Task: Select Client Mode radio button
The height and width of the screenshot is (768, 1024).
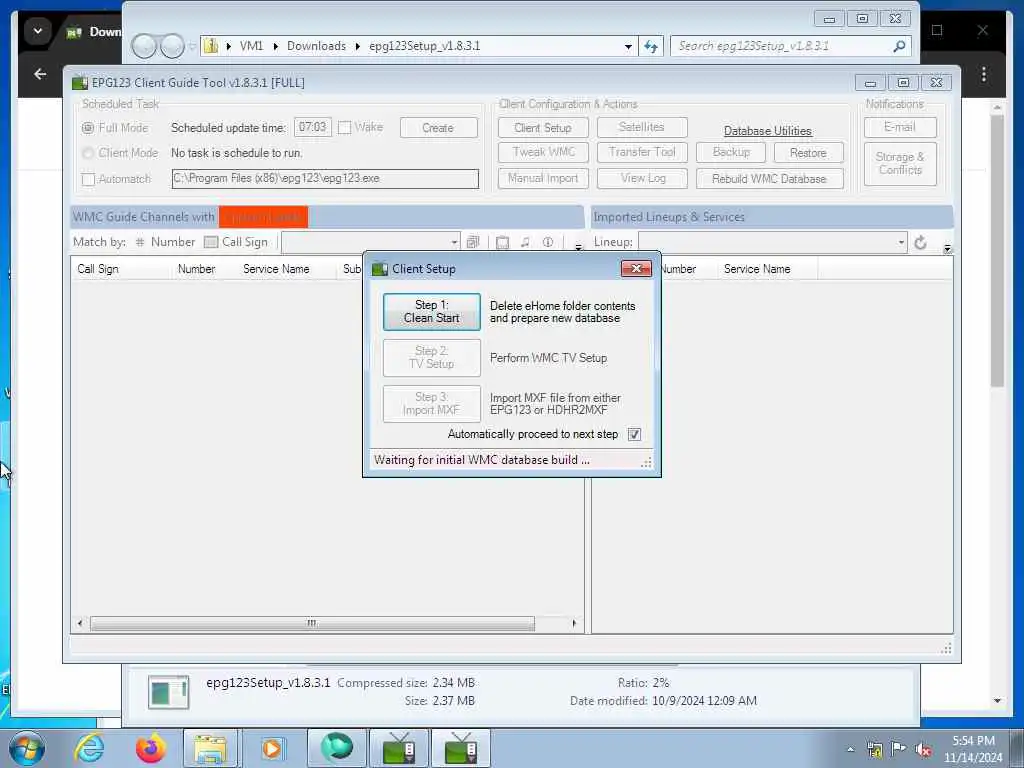Action: point(88,153)
